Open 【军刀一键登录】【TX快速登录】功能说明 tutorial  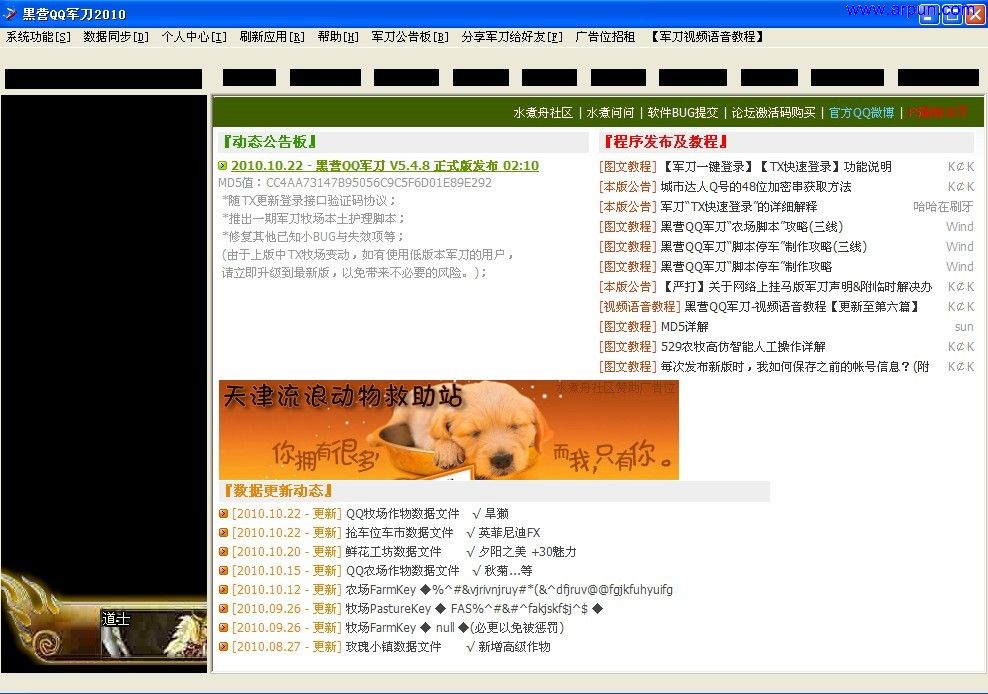tap(776, 167)
